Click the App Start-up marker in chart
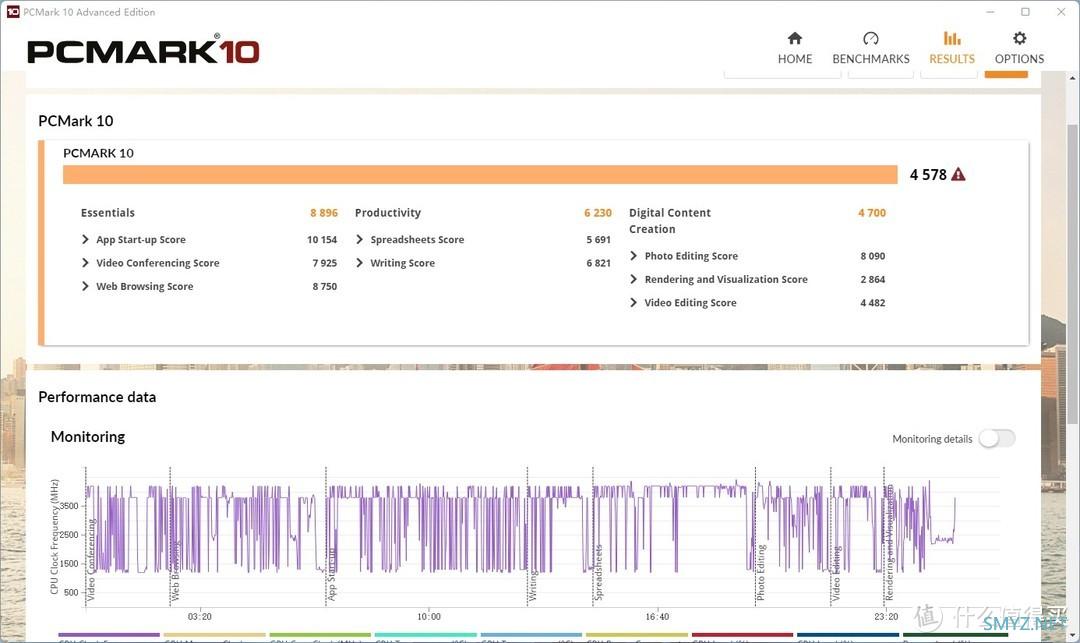 (x=331, y=573)
